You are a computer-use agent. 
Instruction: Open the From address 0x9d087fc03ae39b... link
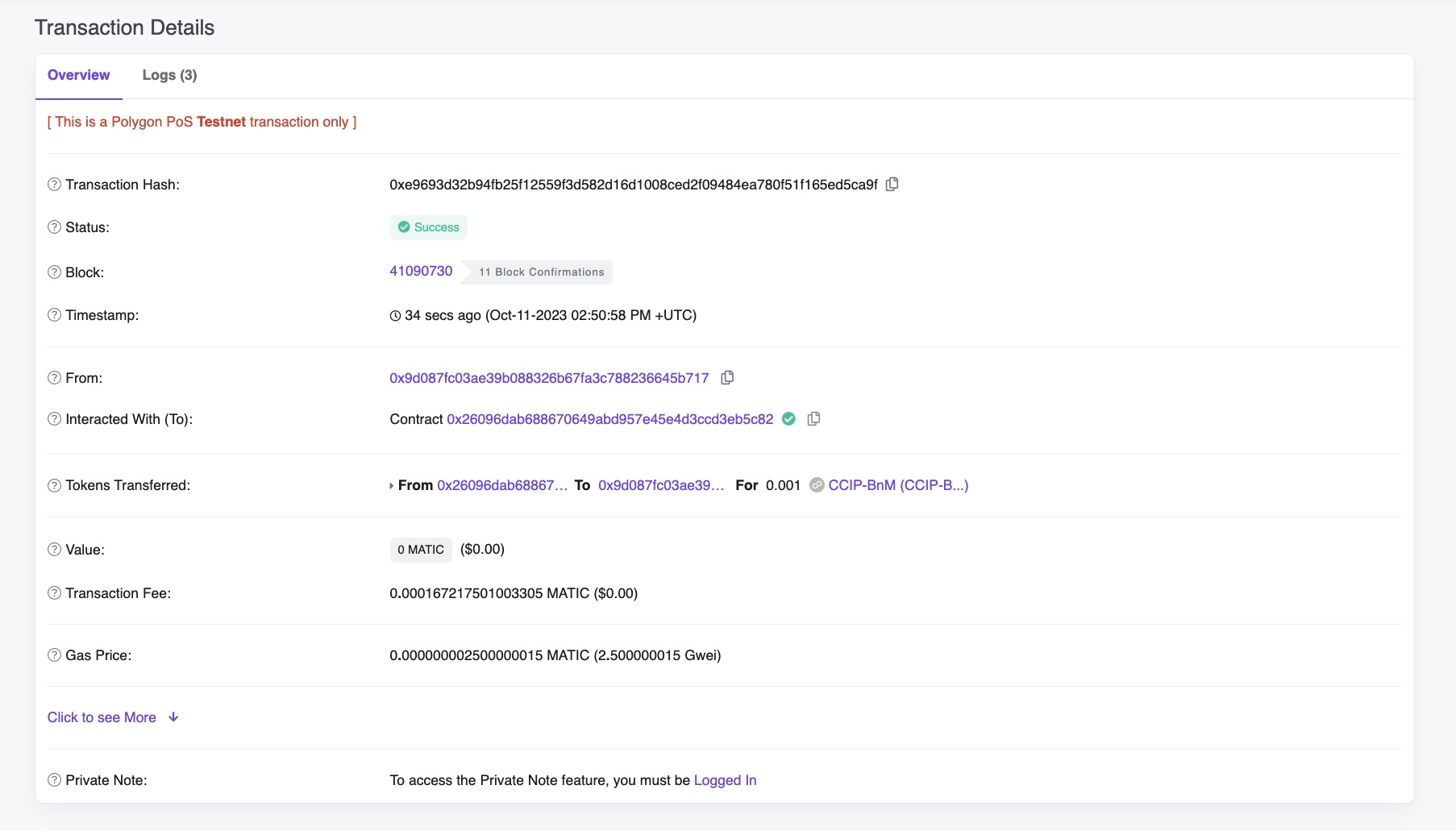549,378
